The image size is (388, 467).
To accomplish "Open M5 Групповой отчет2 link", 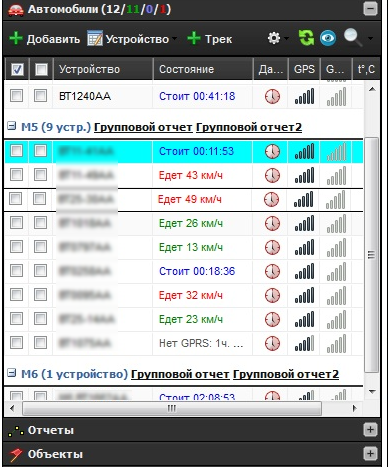I will (249, 127).
